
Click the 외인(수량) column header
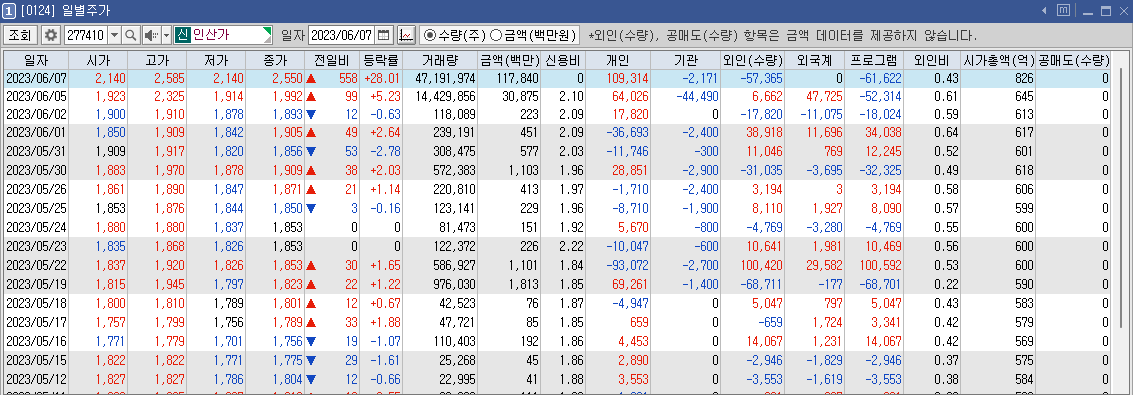click(752, 61)
